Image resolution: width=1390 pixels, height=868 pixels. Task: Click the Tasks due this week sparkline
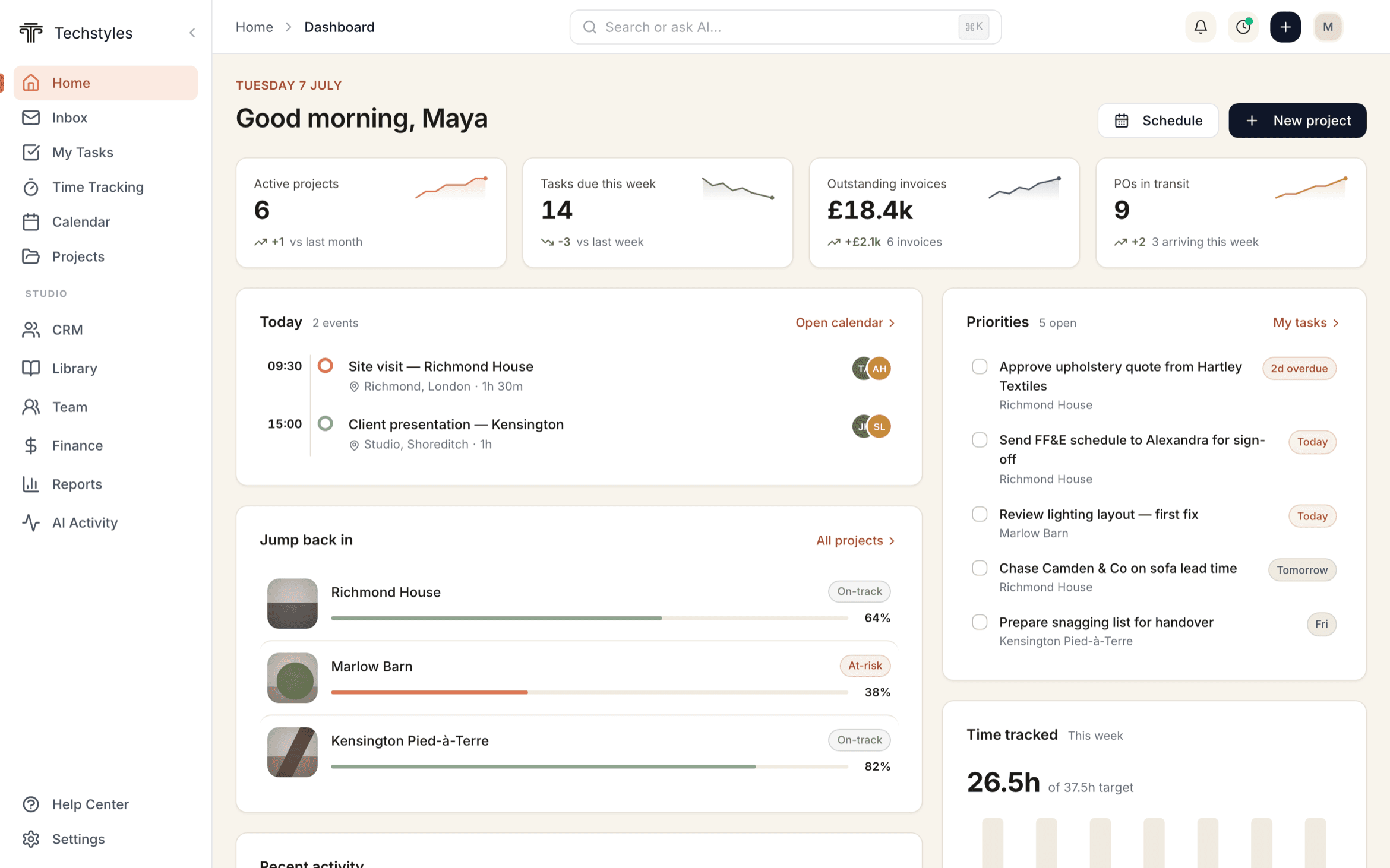pyautogui.click(x=738, y=189)
